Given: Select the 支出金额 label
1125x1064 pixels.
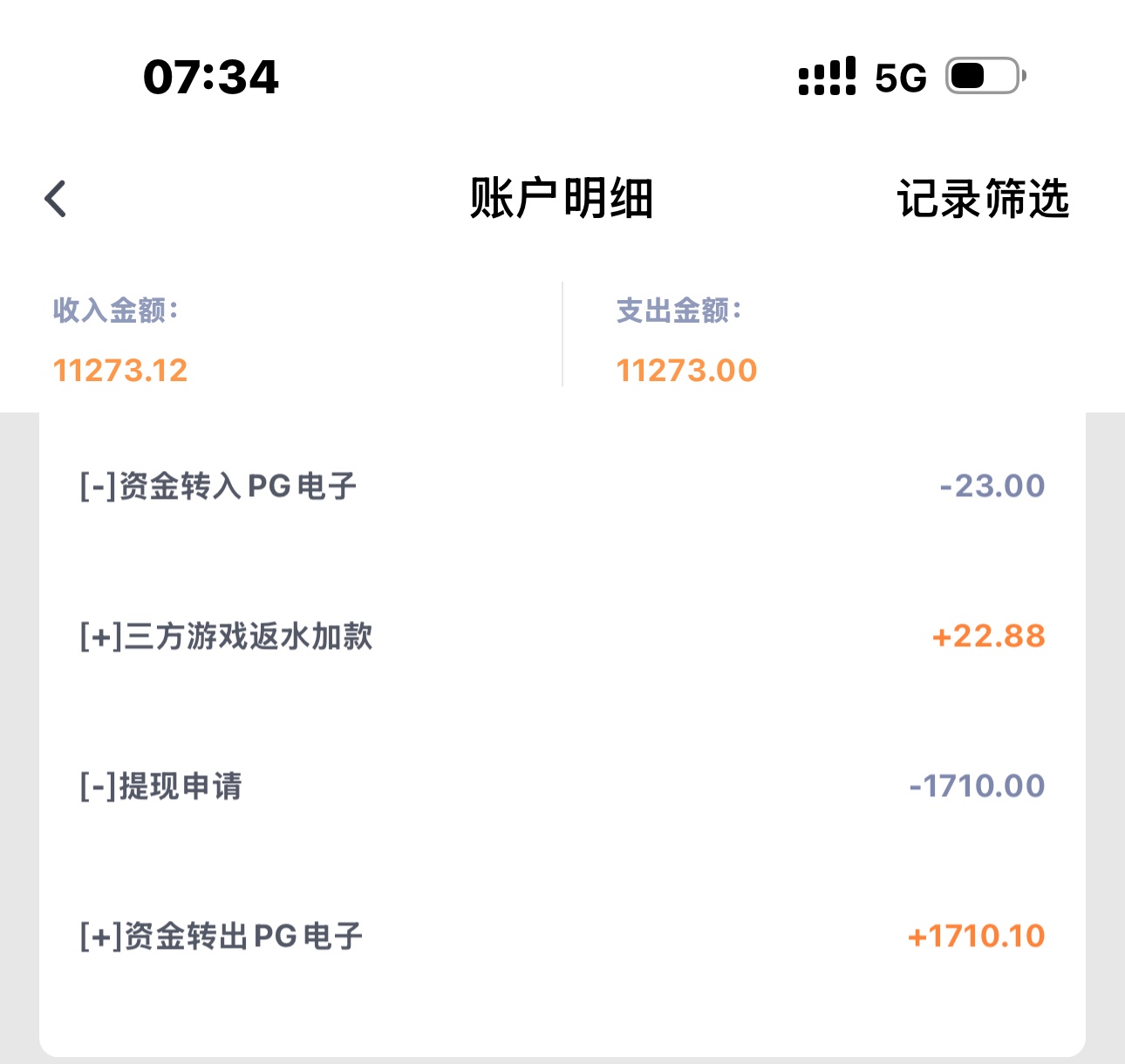Looking at the screenshot, I should 679,310.
